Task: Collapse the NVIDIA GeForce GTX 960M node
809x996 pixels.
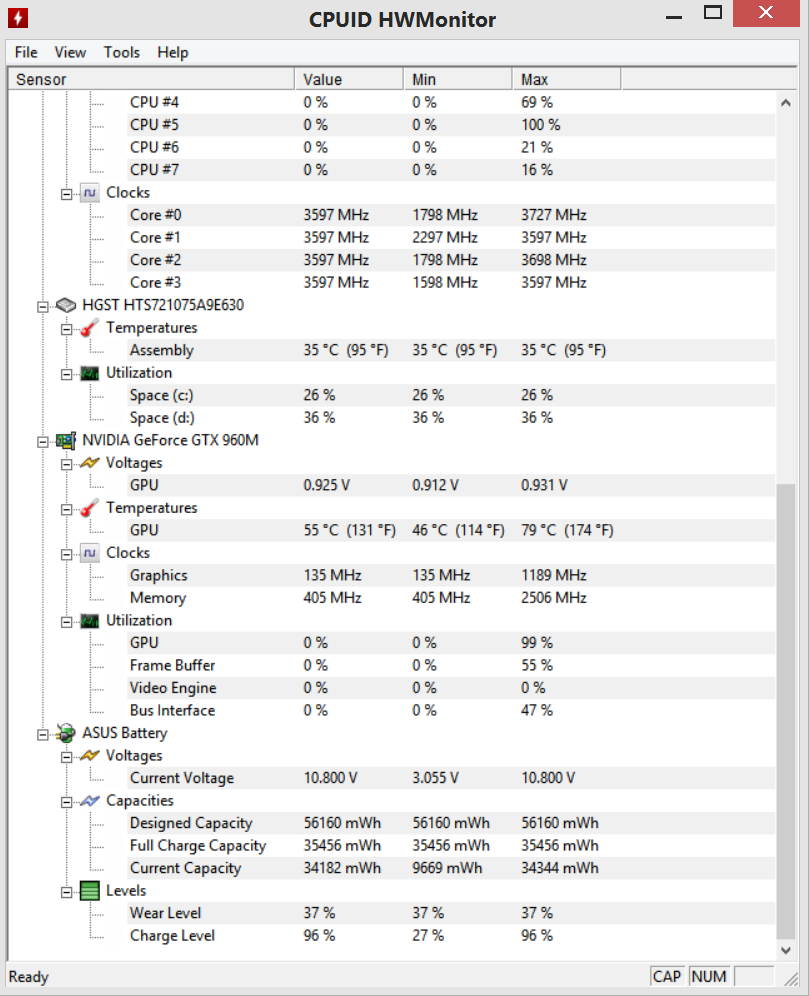Action: pyautogui.click(x=43, y=441)
